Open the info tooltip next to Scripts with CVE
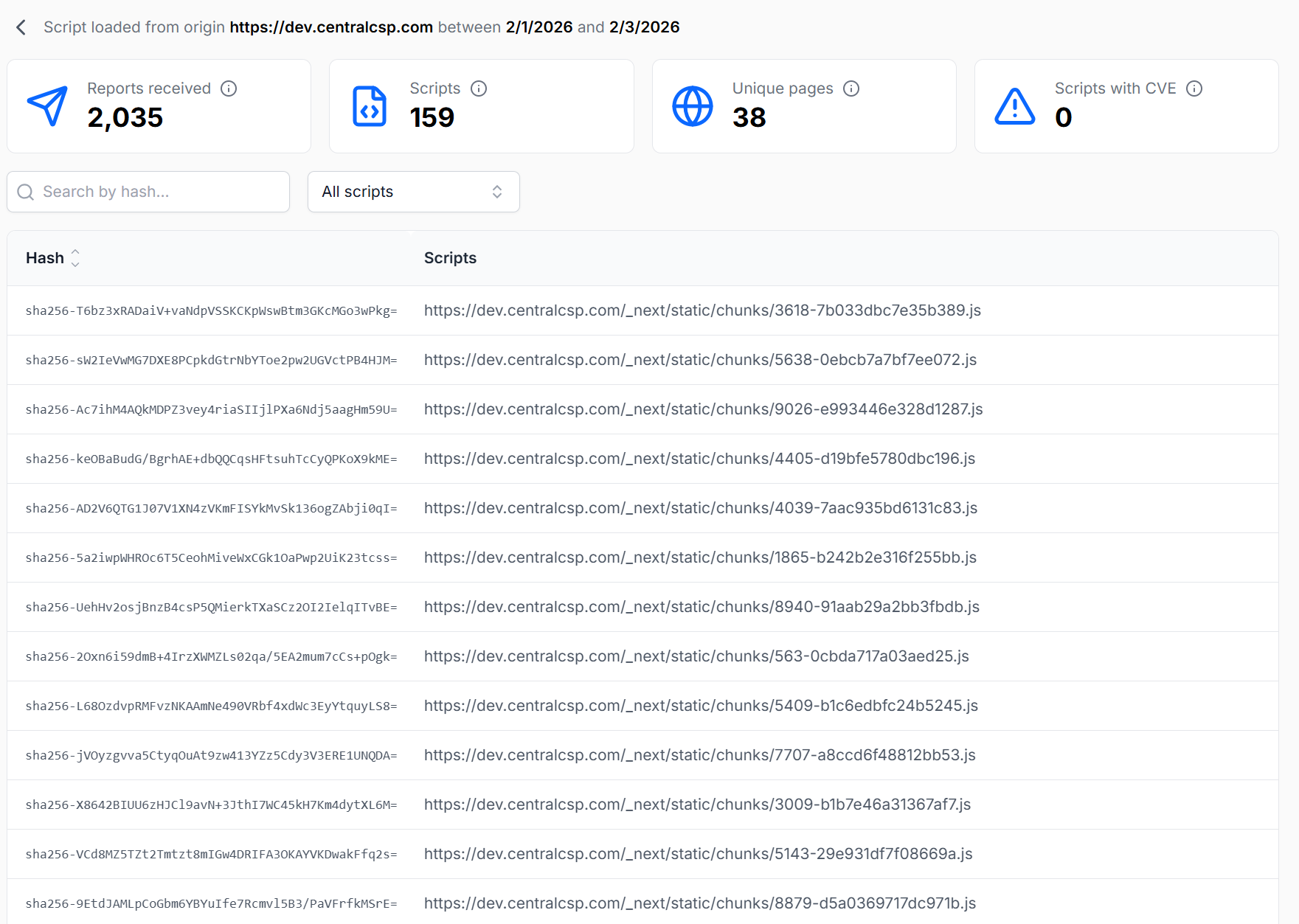 pos(1195,88)
